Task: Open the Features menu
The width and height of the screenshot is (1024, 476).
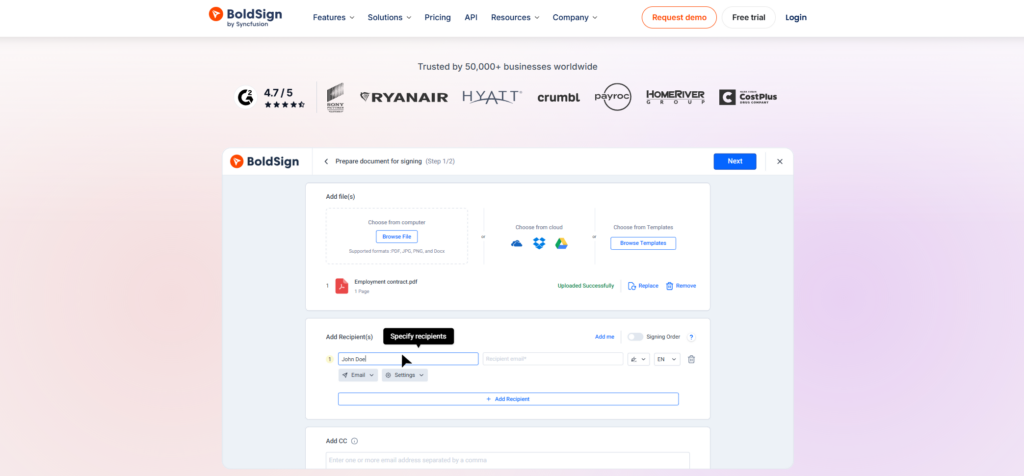Action: point(333,17)
